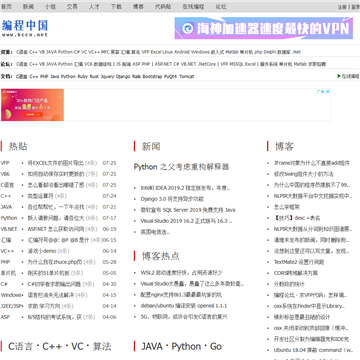Click Linux in the 资源 row
The height and width of the screenshot is (360, 360).
point(168,52)
